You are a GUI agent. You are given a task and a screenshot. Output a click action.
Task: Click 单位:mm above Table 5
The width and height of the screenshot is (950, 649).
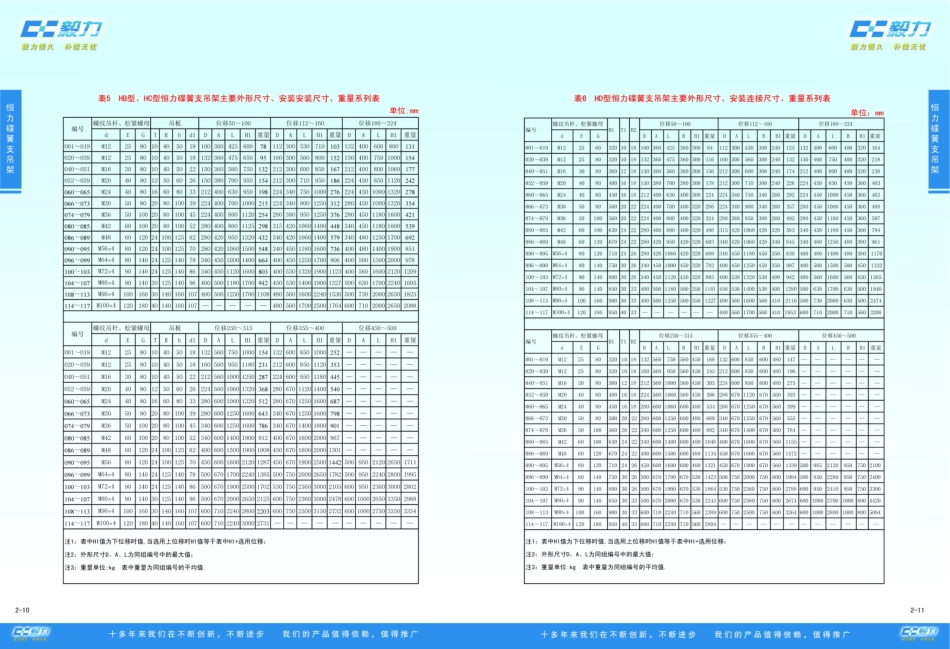pos(404,111)
